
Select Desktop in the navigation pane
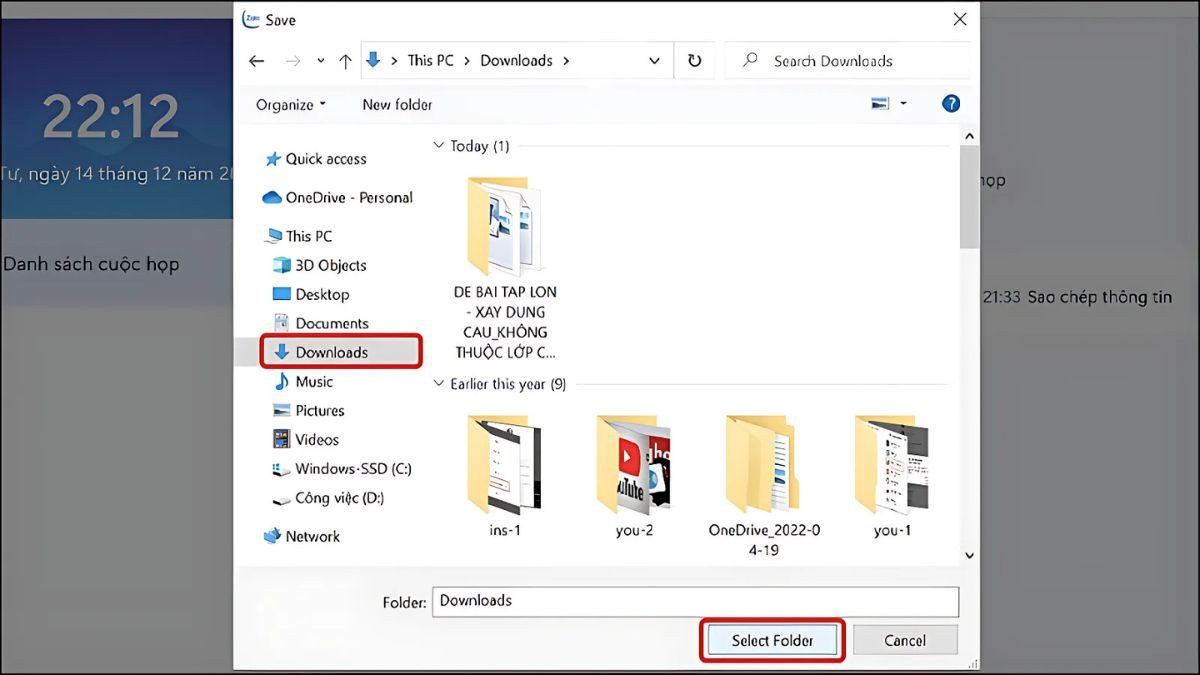pos(322,295)
